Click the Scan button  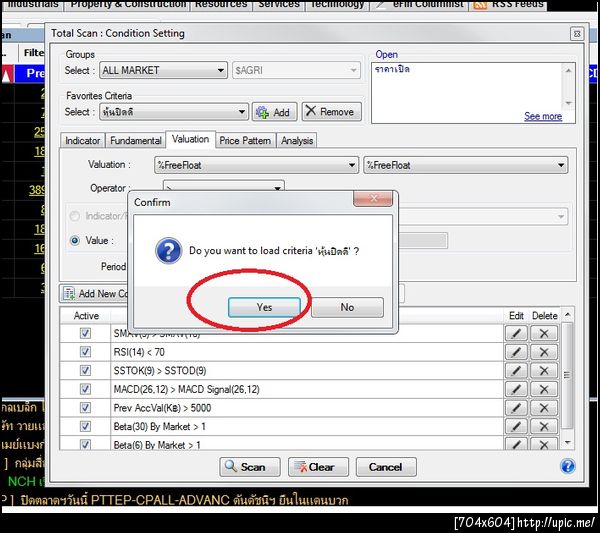click(249, 467)
